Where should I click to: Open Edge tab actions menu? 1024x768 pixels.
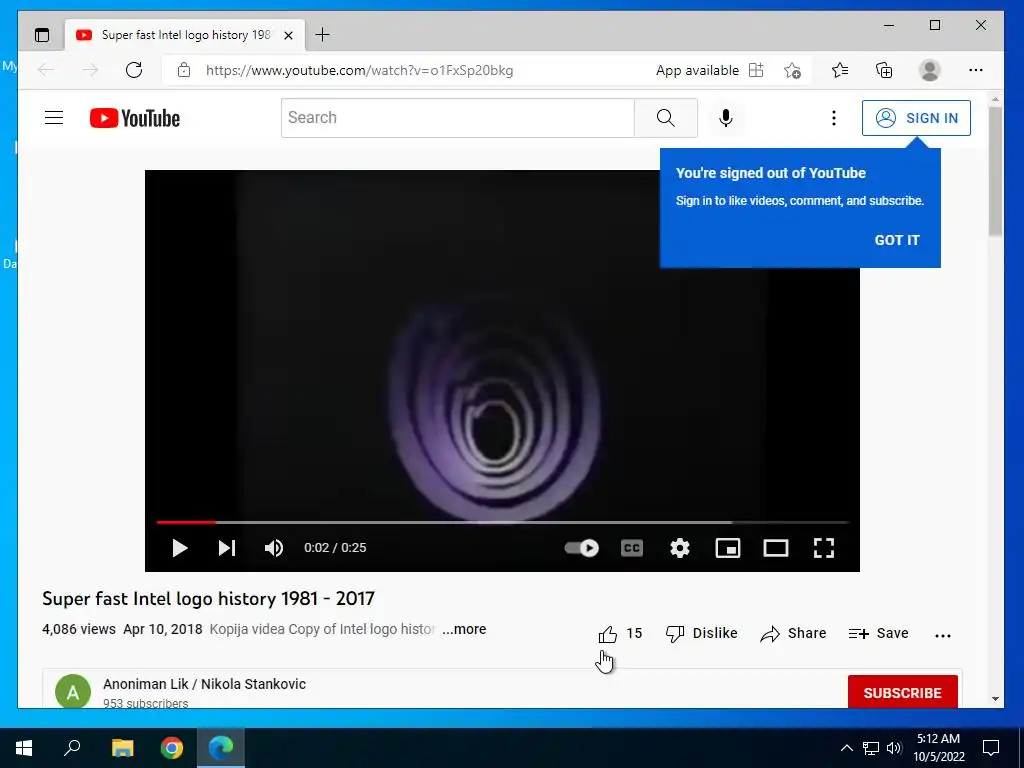42,35
